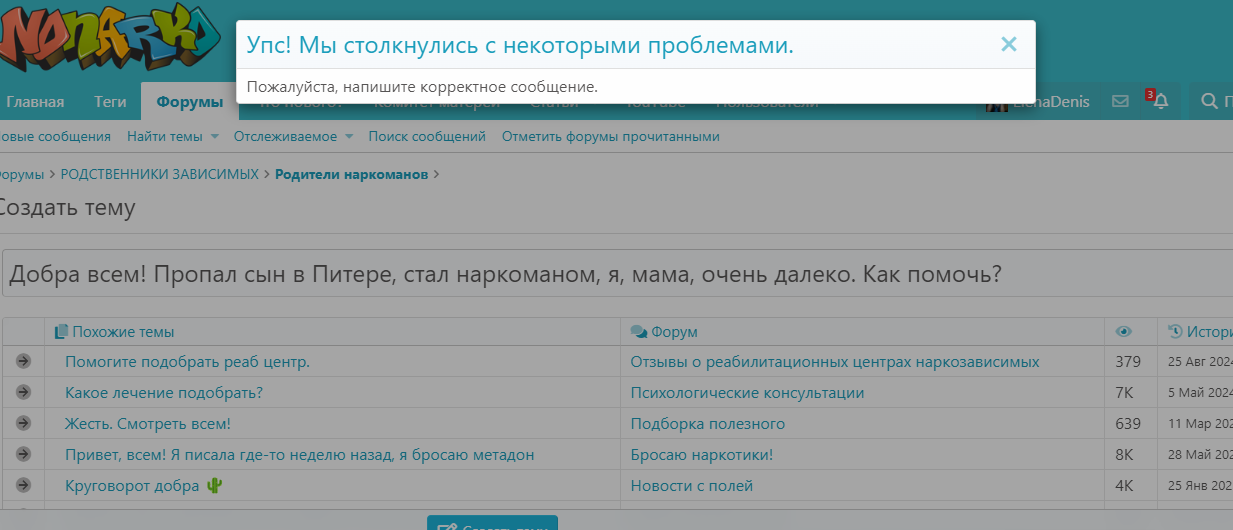This screenshot has width=1233, height=530.
Task: Click arrow icon beside Круговорот добра
Action: [x=24, y=485]
